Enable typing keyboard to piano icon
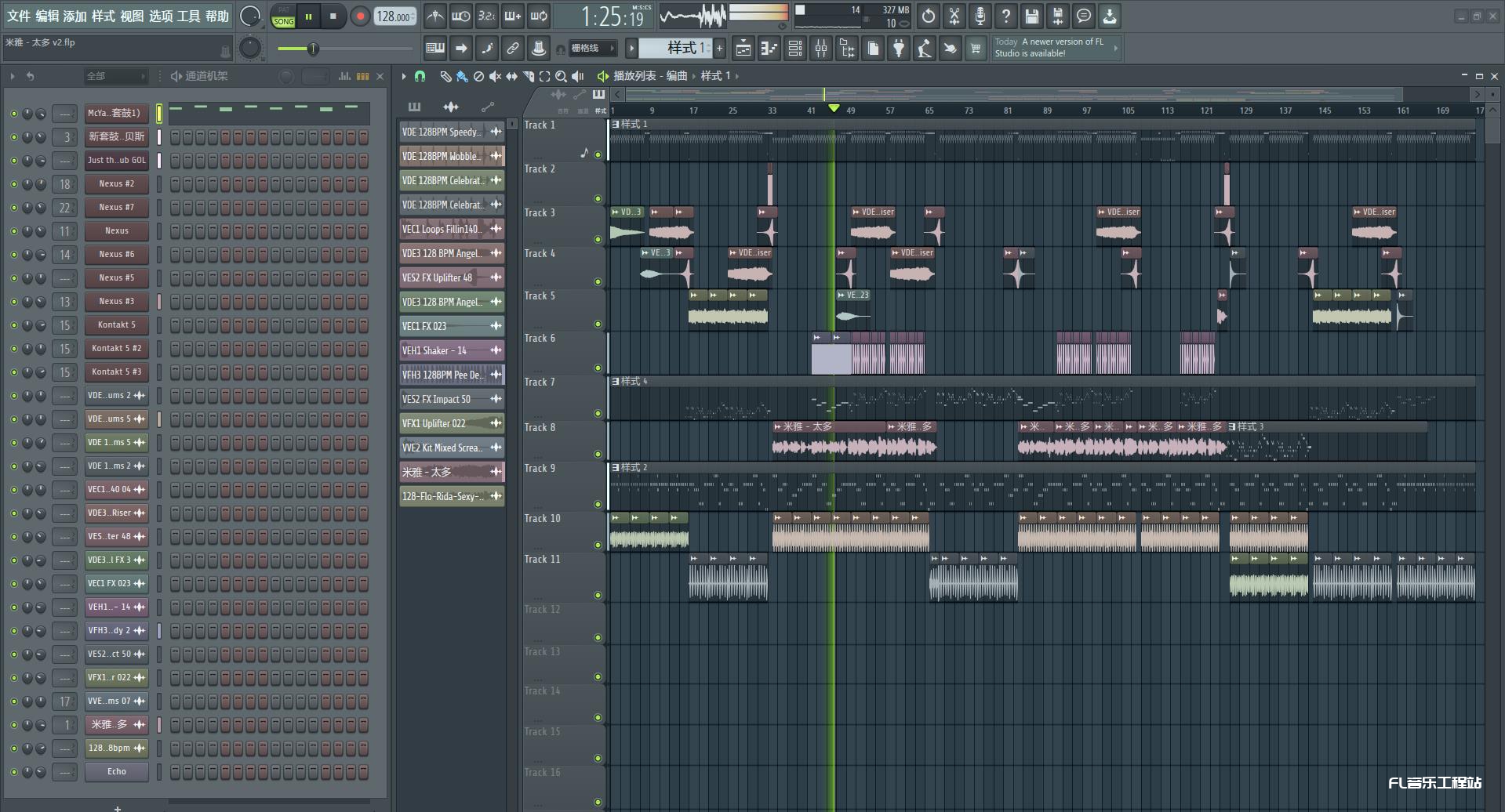 (x=435, y=49)
